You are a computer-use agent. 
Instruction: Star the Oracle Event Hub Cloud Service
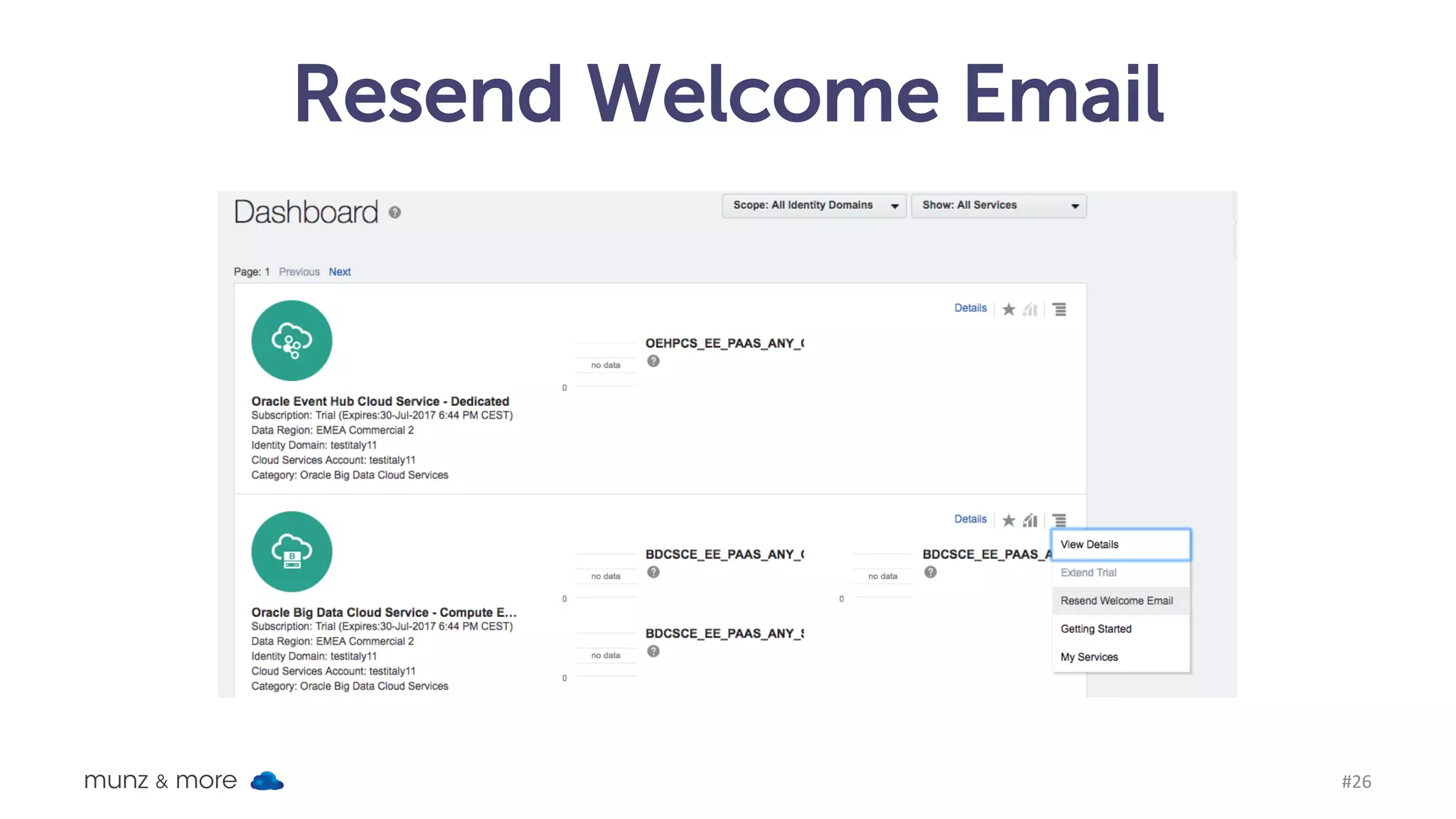point(1008,309)
